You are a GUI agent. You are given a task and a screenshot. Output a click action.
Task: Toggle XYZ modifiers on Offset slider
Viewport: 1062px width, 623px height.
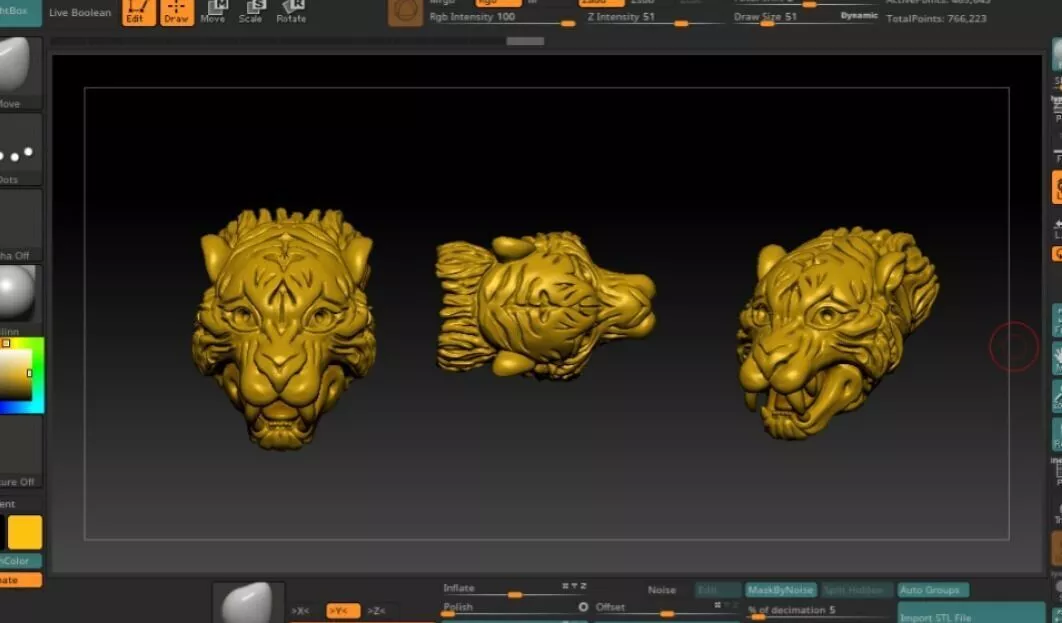[x=725, y=605]
